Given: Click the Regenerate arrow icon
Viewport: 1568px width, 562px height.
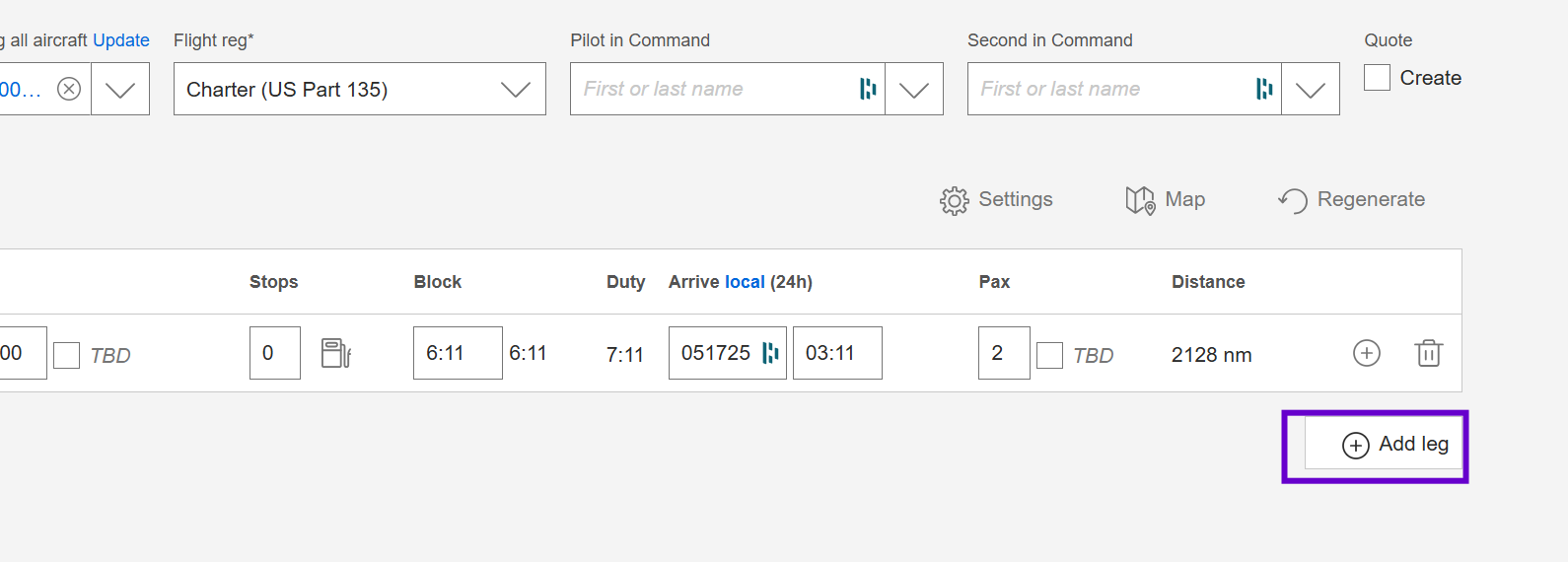Looking at the screenshot, I should [x=1292, y=200].
